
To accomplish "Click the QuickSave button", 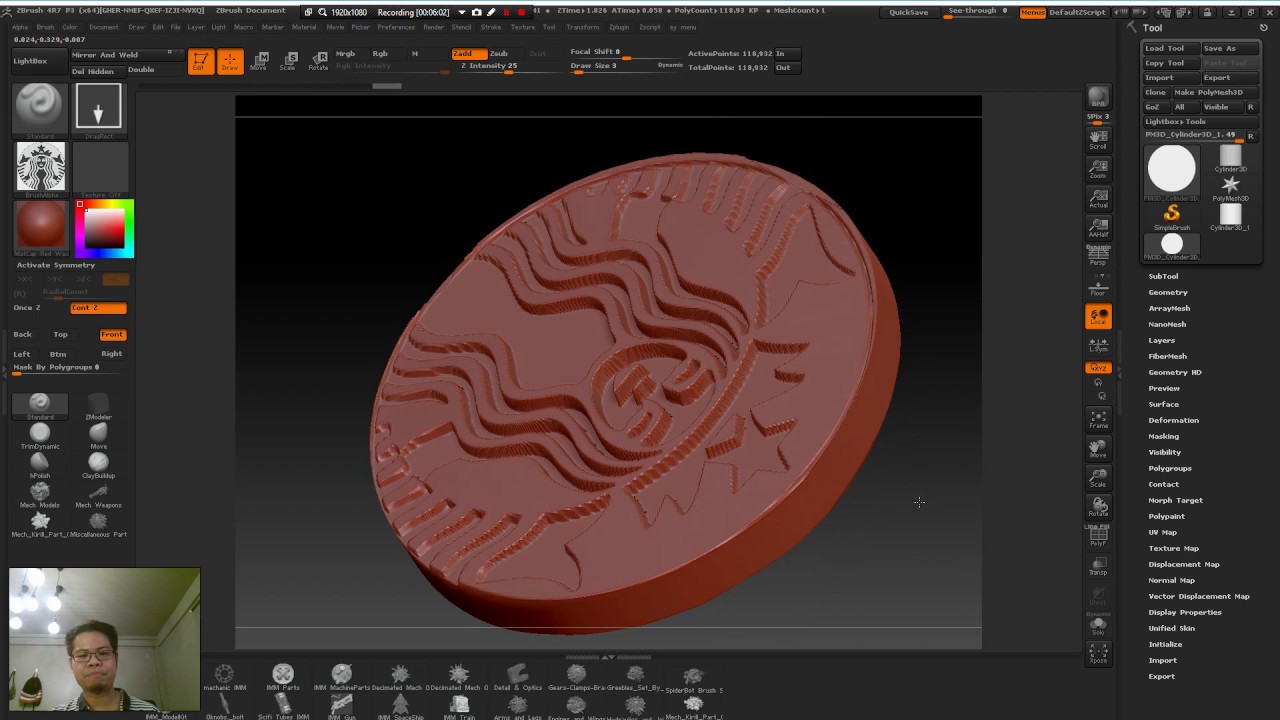I will click(909, 12).
